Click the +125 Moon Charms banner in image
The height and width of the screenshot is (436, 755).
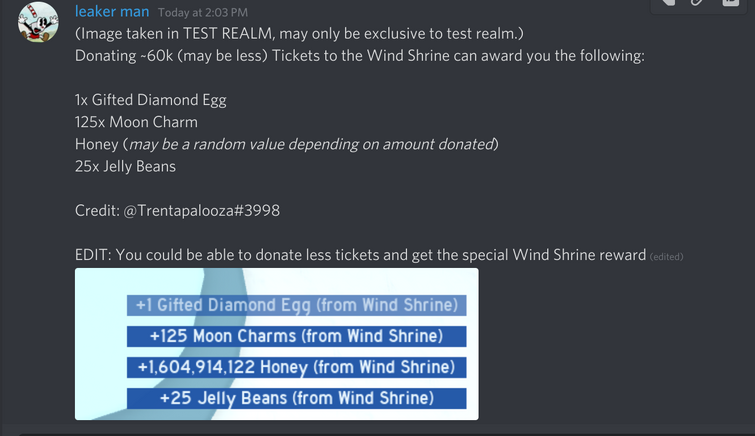click(x=296, y=336)
